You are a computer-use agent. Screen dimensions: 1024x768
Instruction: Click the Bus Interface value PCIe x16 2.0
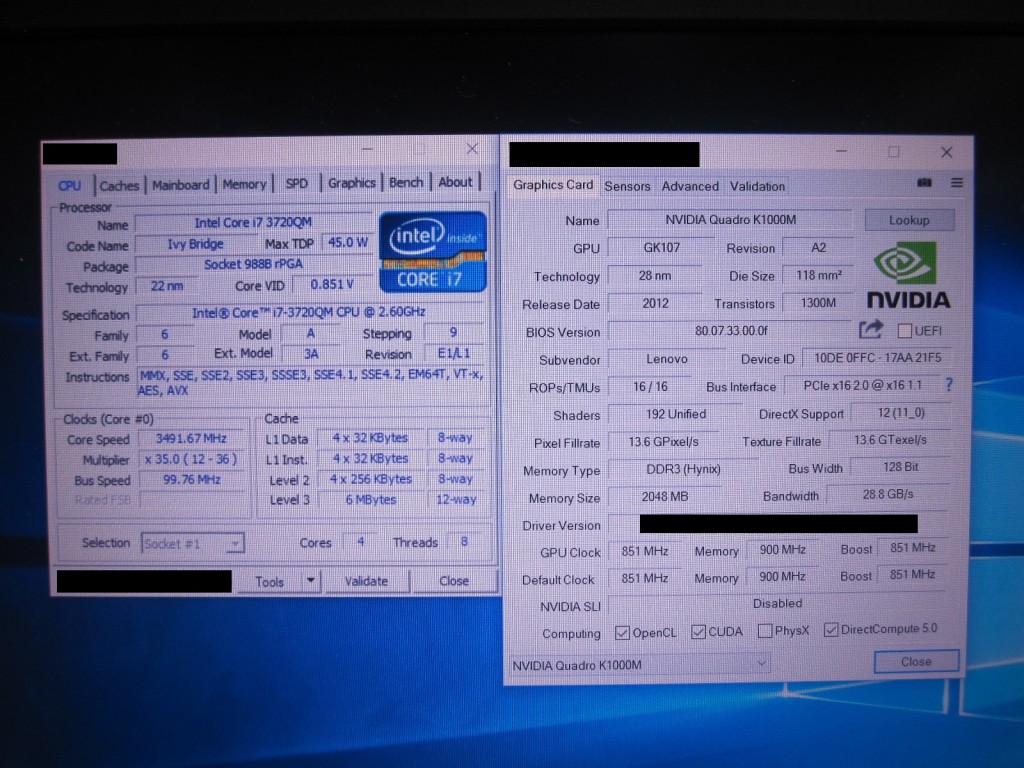pyautogui.click(x=862, y=385)
